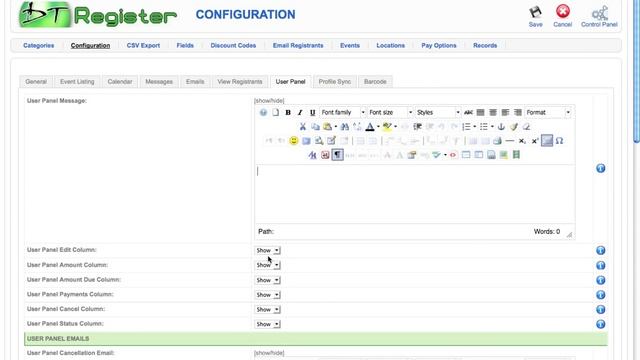This screenshot has width=640, height=360.
Task: Click the Copy icon in the editor
Action: pos(315,127)
